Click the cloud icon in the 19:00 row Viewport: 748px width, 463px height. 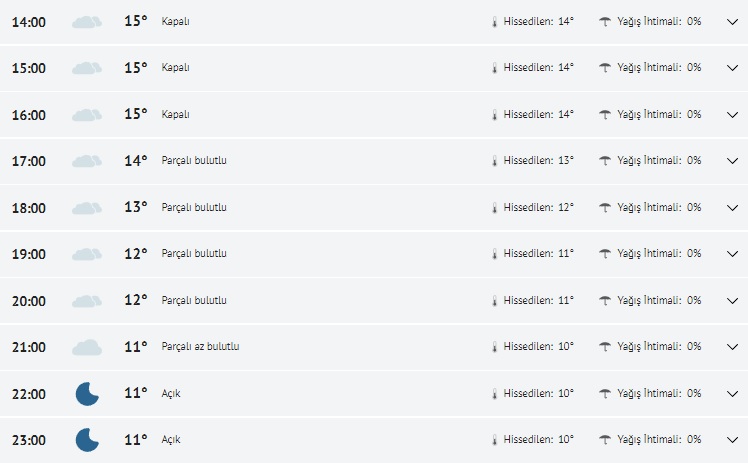click(87, 254)
